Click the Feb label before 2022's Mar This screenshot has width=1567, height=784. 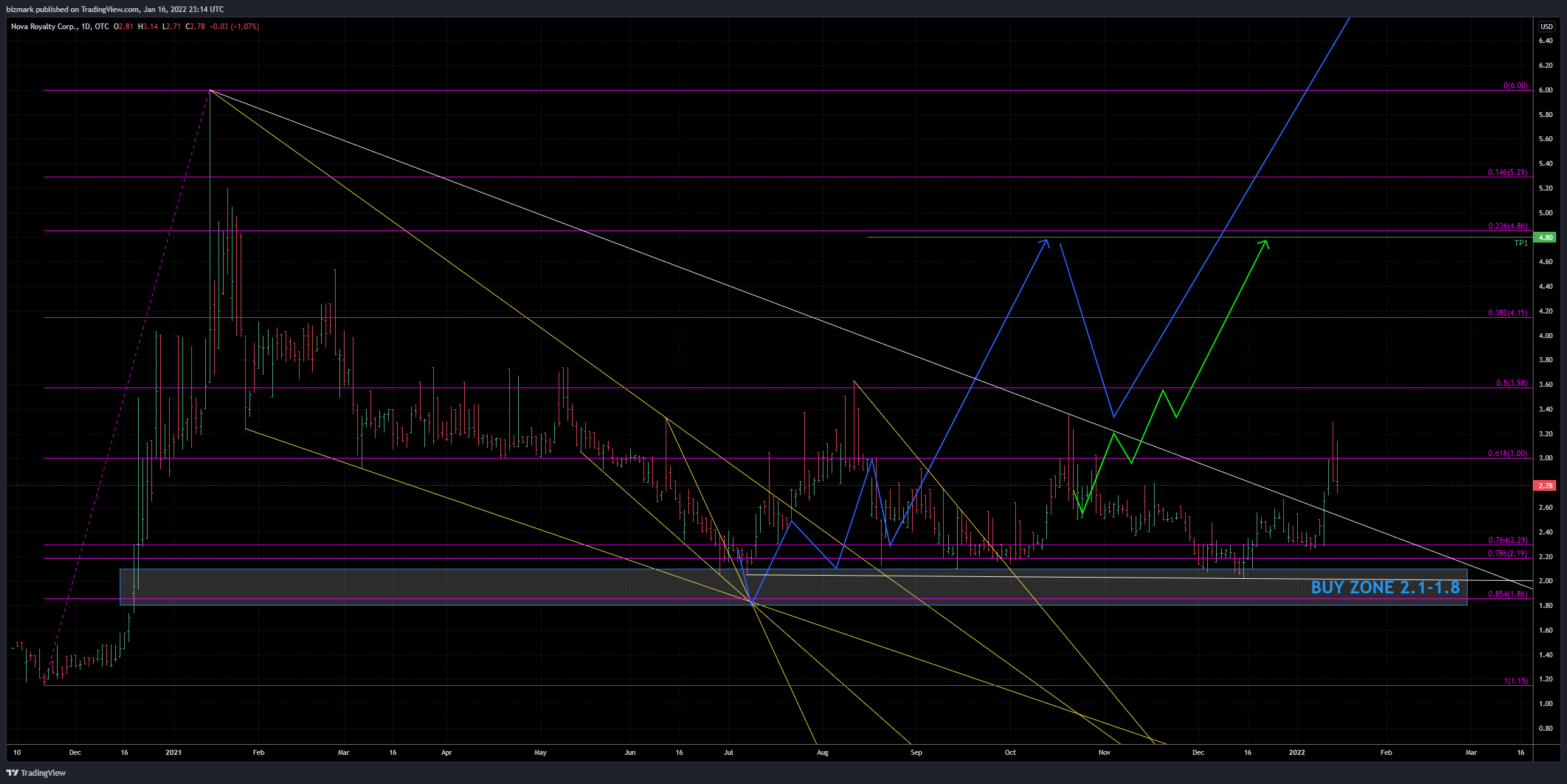1386,752
